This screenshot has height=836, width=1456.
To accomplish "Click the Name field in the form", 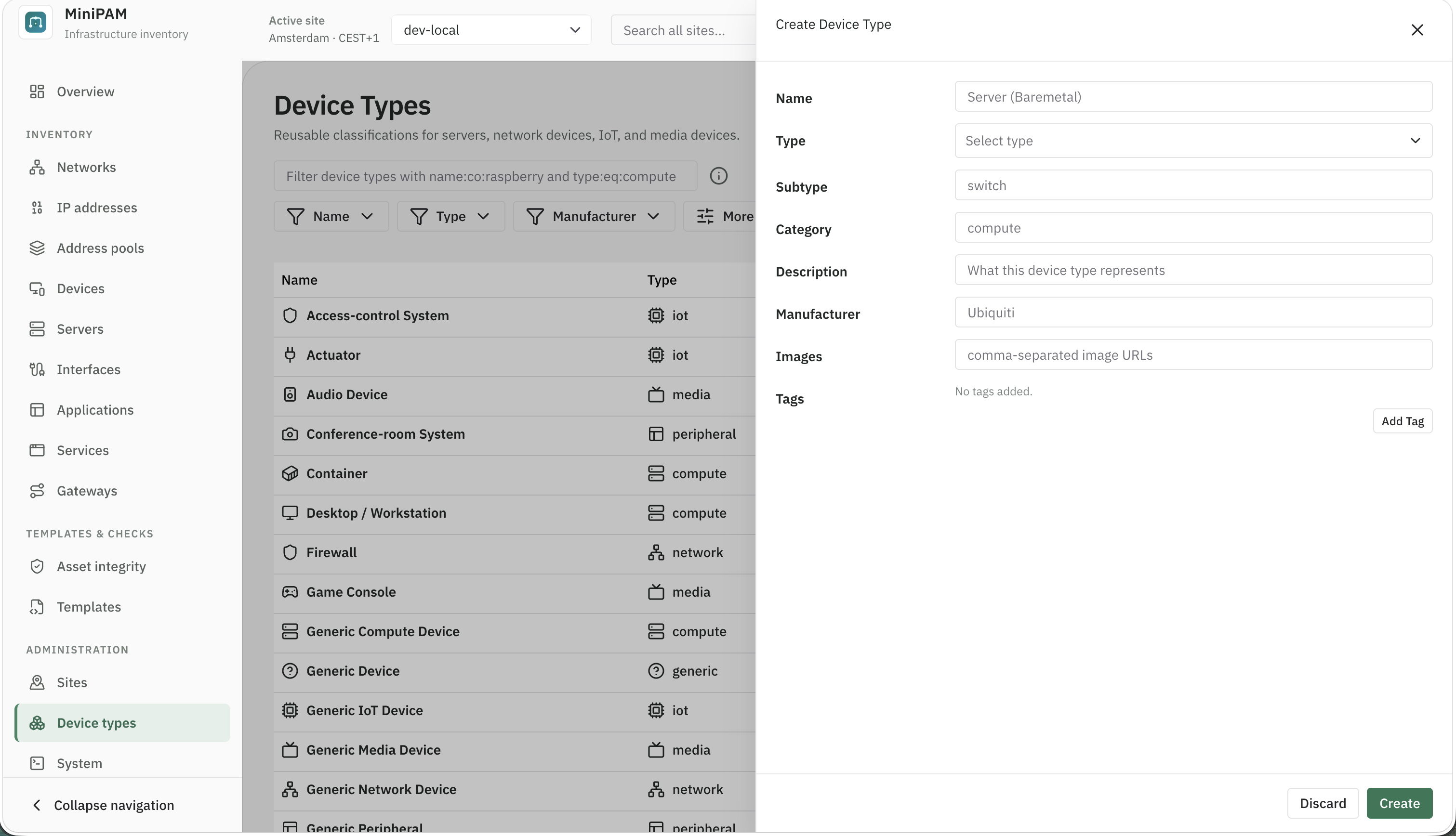I will point(1193,96).
